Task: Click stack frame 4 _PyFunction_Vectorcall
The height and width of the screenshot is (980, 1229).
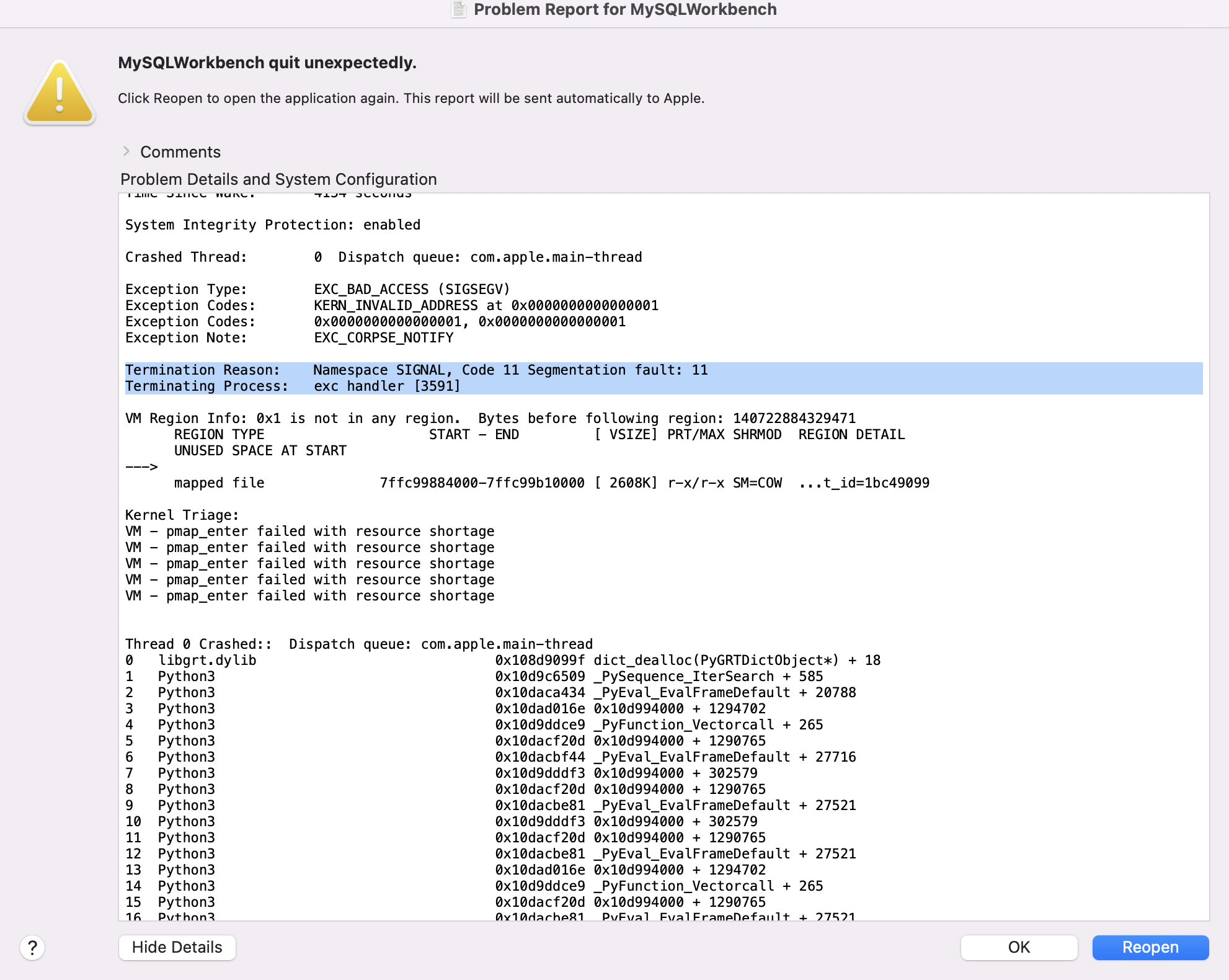Action: click(x=474, y=725)
